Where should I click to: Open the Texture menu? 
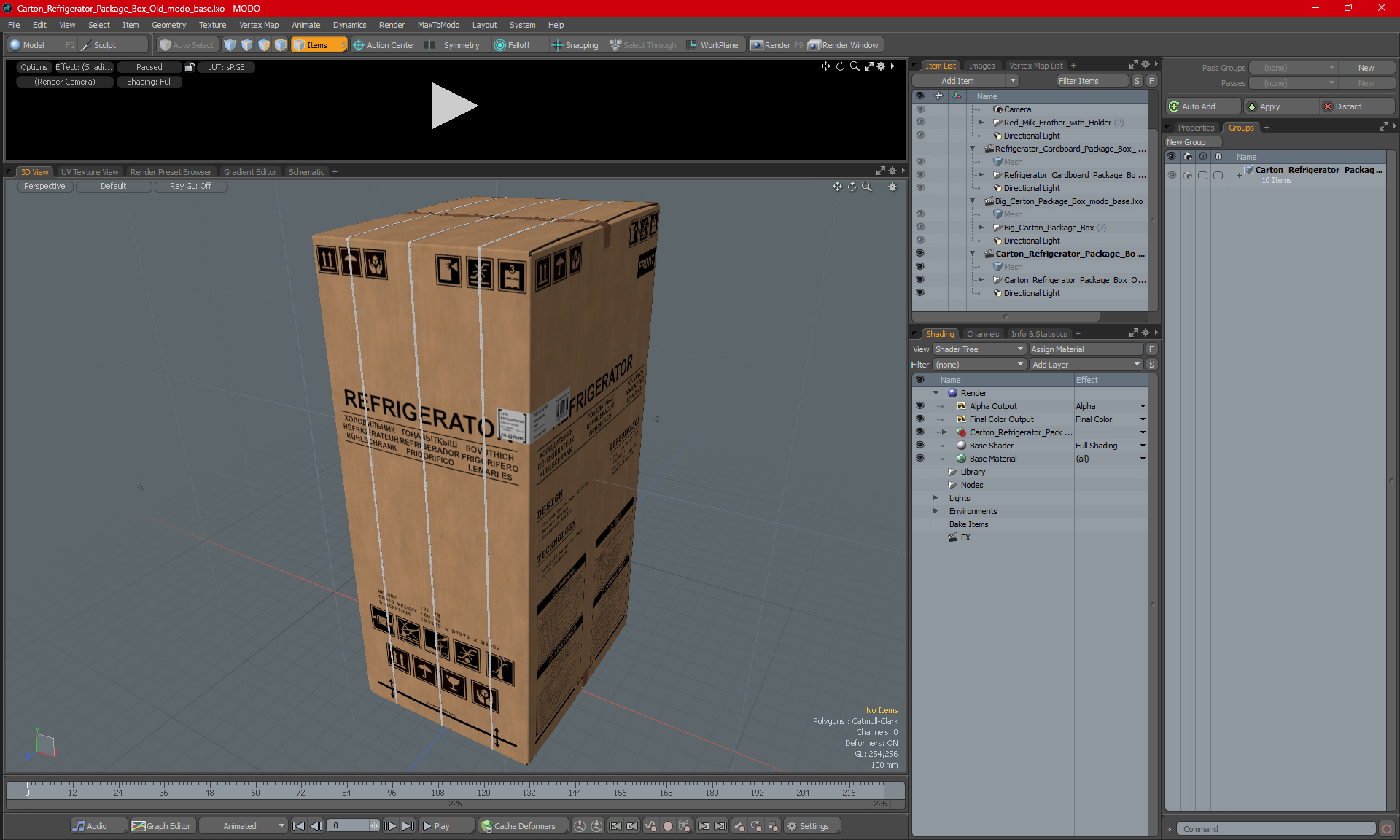pyautogui.click(x=212, y=25)
